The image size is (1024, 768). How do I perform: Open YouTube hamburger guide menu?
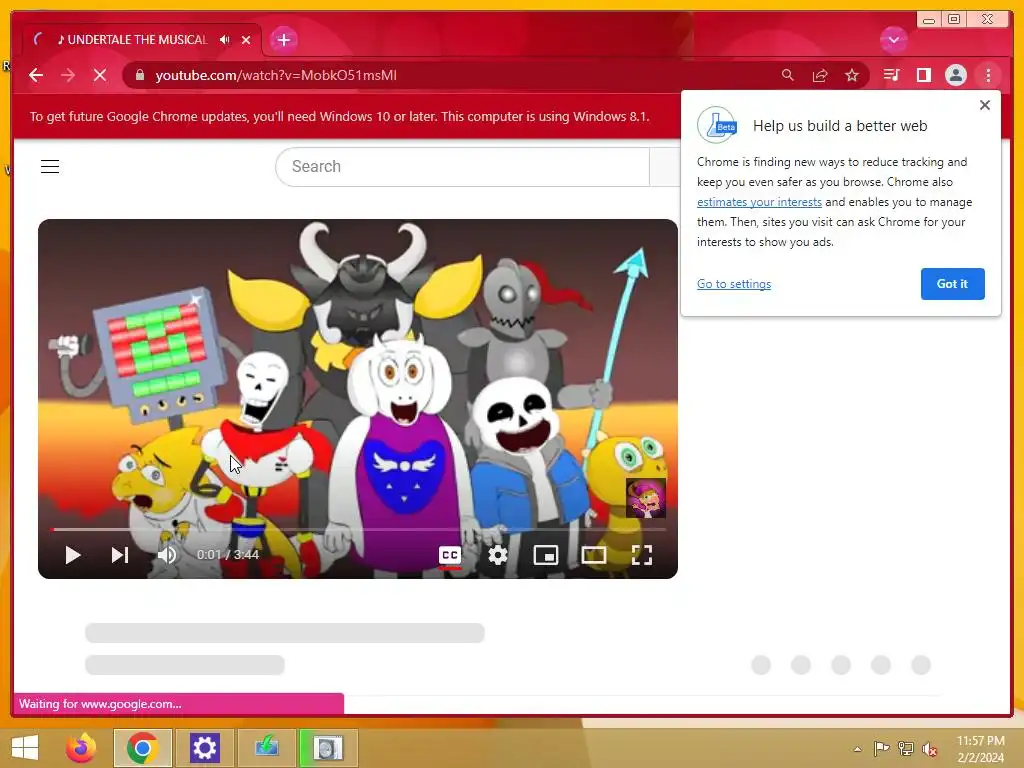[x=50, y=167]
